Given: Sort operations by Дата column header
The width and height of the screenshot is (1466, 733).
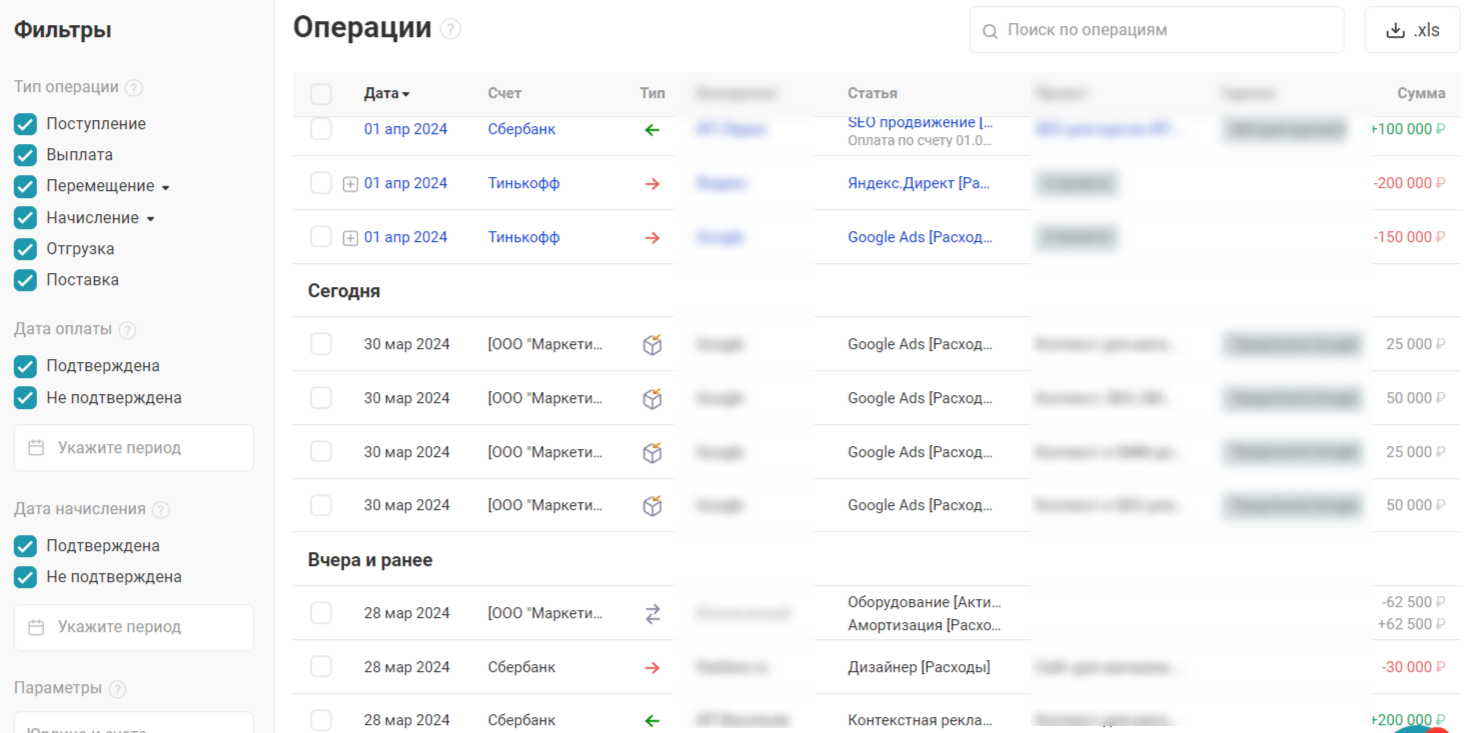Looking at the screenshot, I should pos(386,93).
